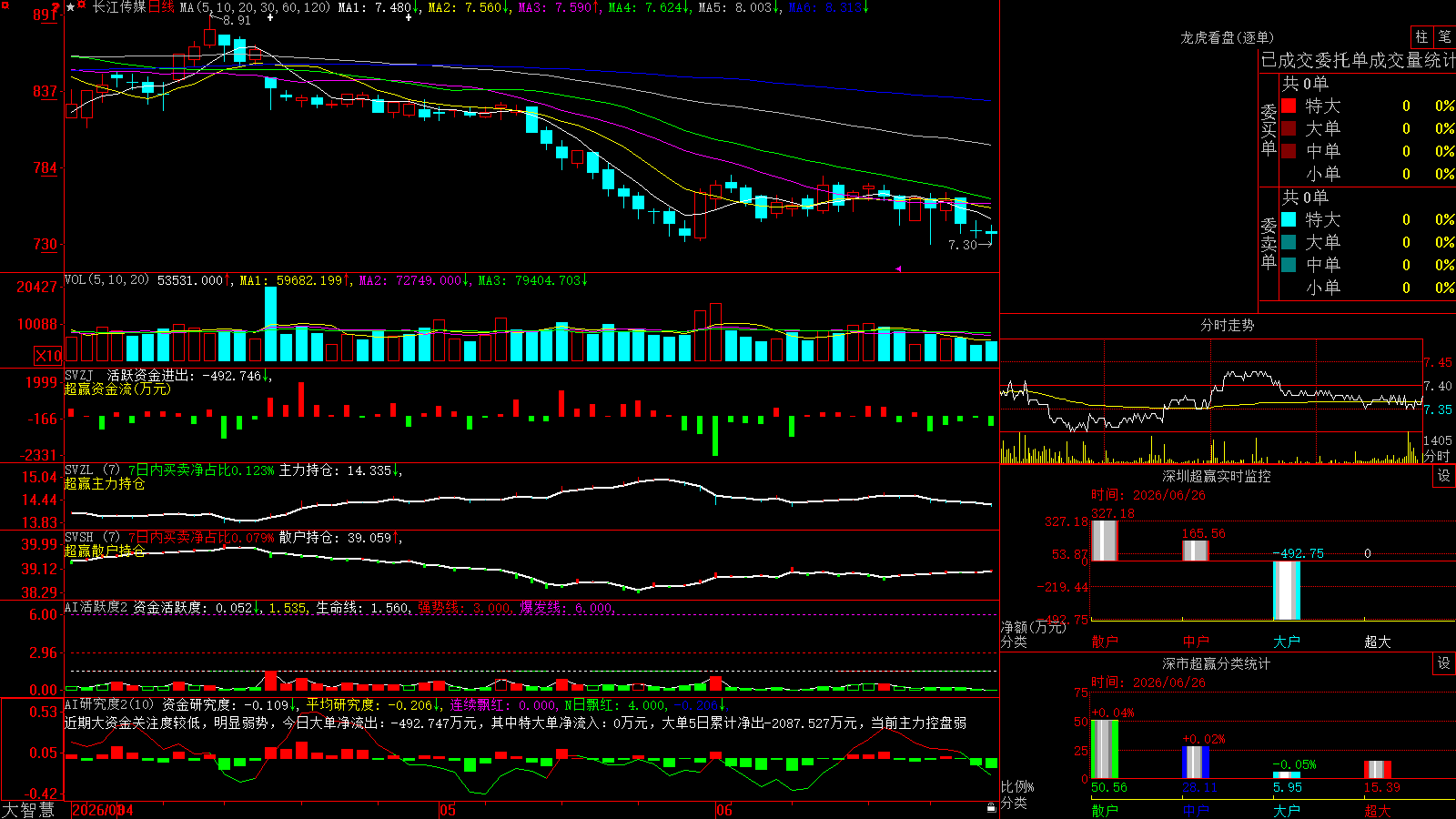Viewport: 1456px width, 819px height.
Task: Click the 委买单 section label
Action: point(1269,129)
